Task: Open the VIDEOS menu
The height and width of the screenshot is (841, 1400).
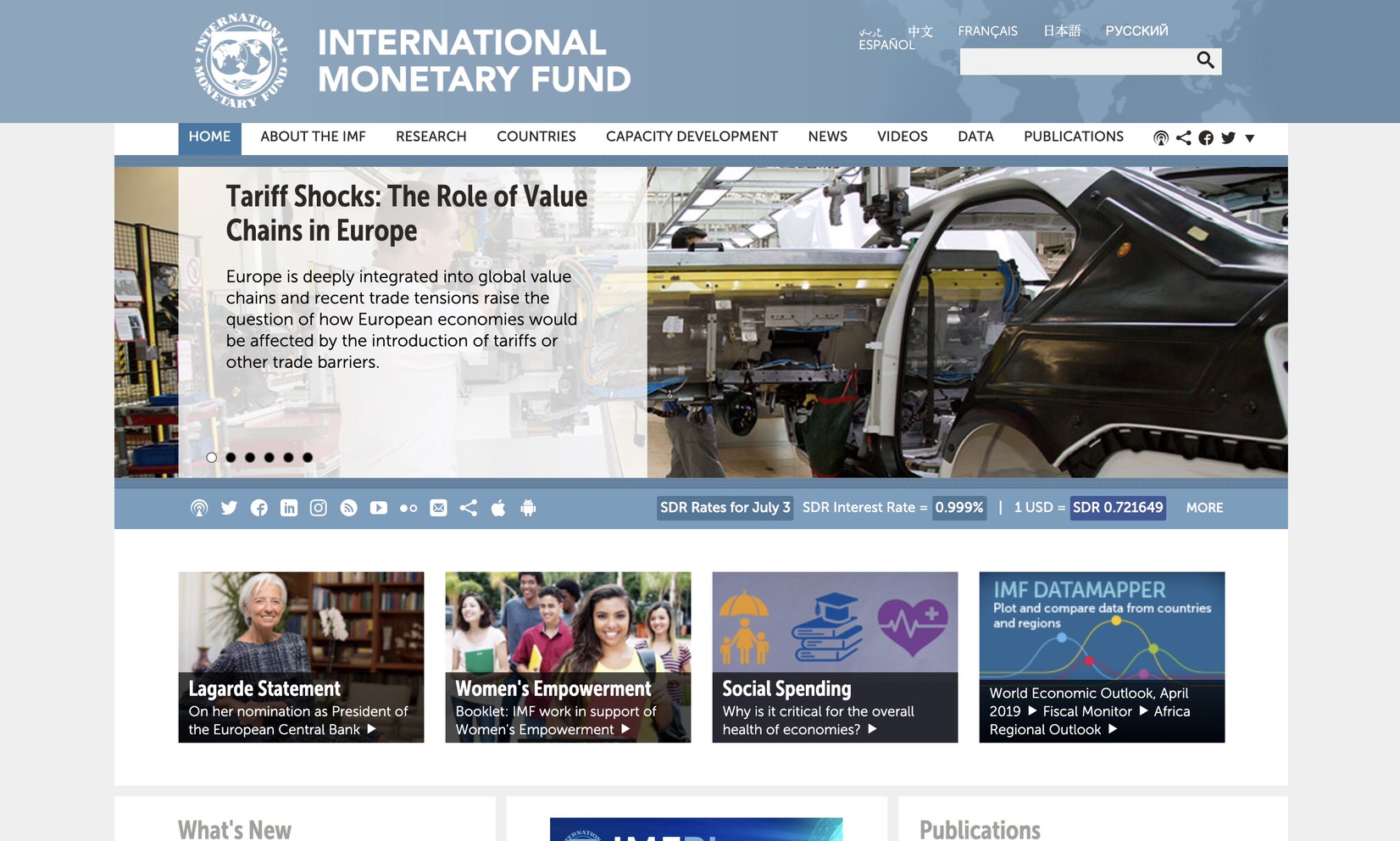Action: pyautogui.click(x=902, y=137)
